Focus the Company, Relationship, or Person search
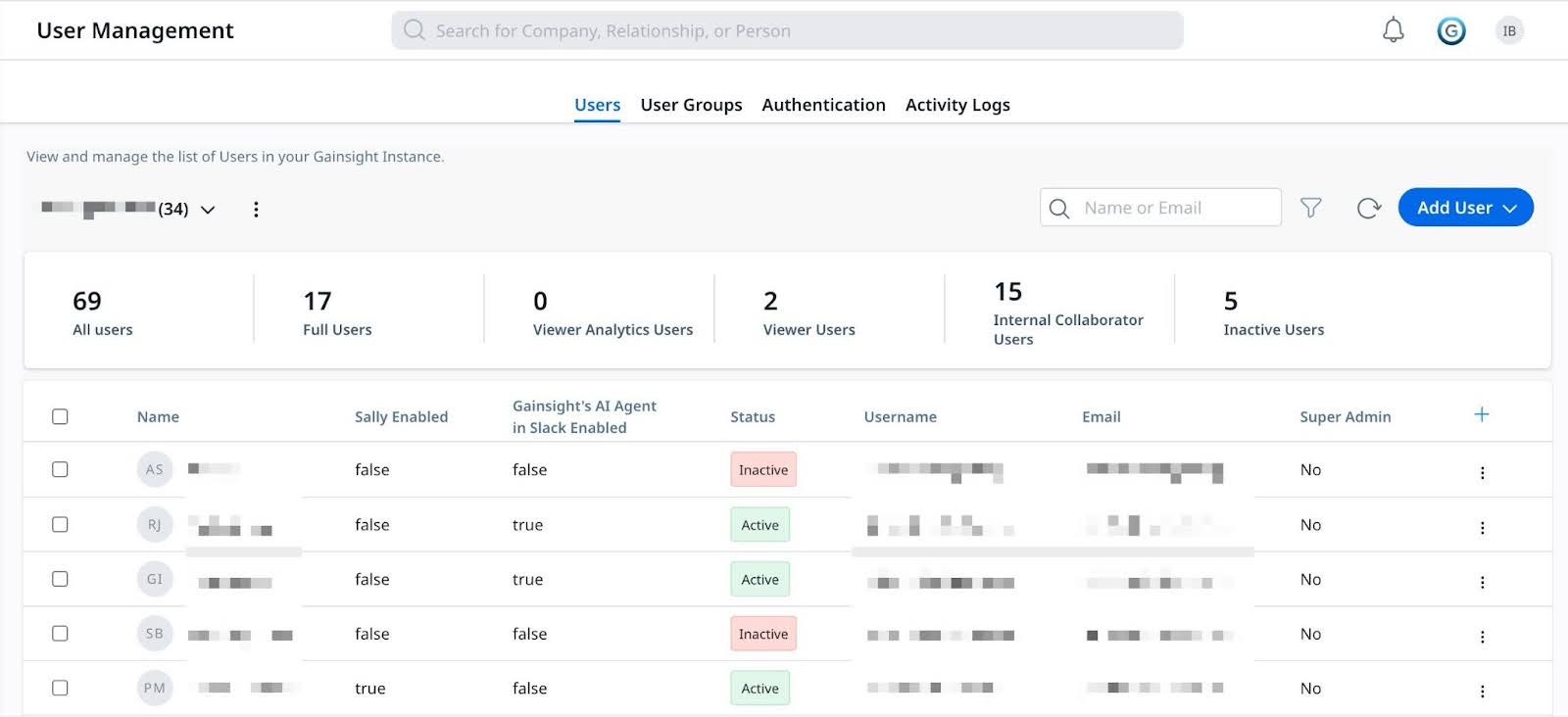Image resolution: width=1568 pixels, height=717 pixels. (787, 30)
